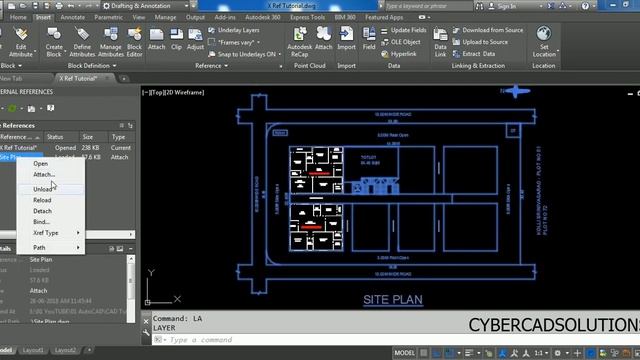Choose Attach... from the context menu
640x360 pixels.
(51, 174)
